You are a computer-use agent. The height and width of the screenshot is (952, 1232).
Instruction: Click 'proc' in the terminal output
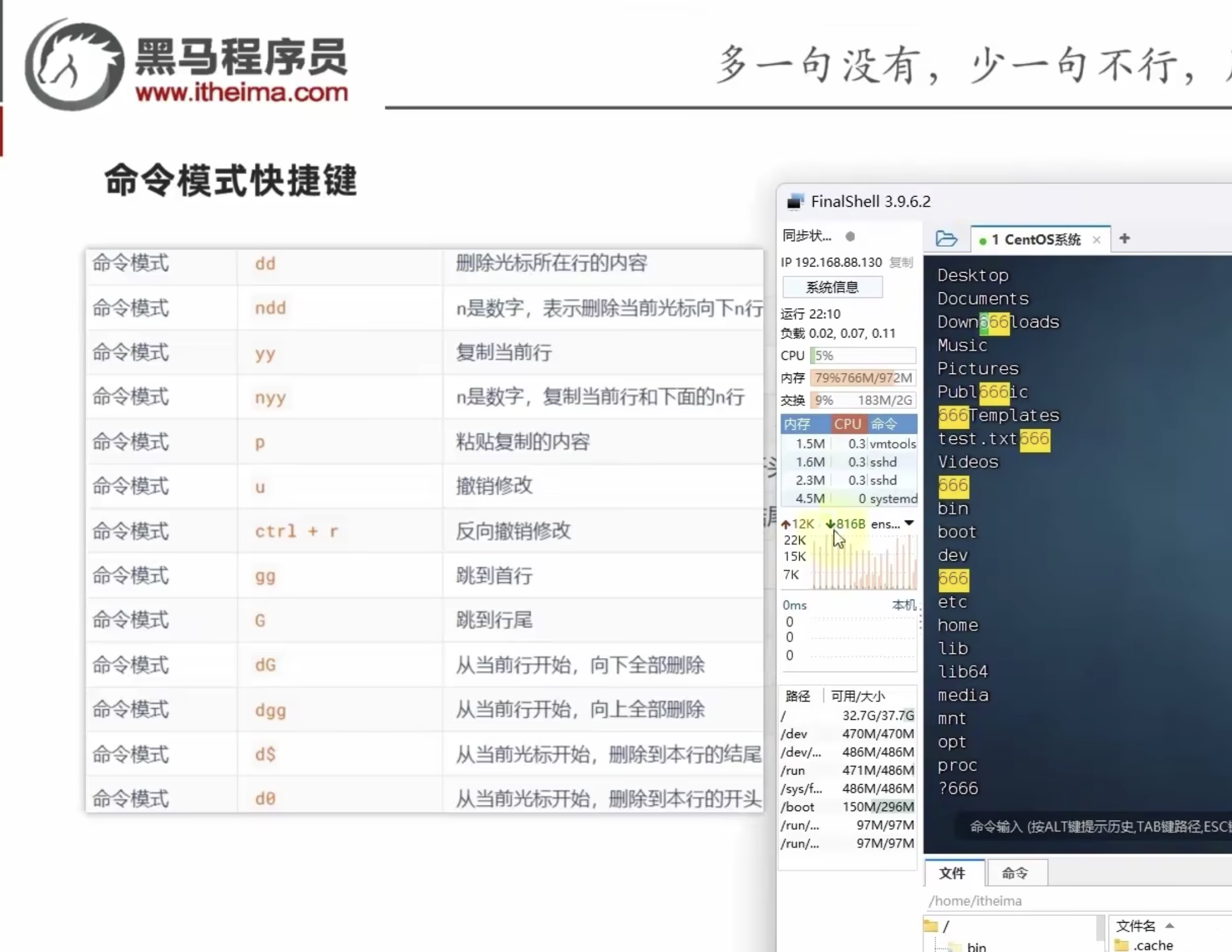[x=957, y=766]
